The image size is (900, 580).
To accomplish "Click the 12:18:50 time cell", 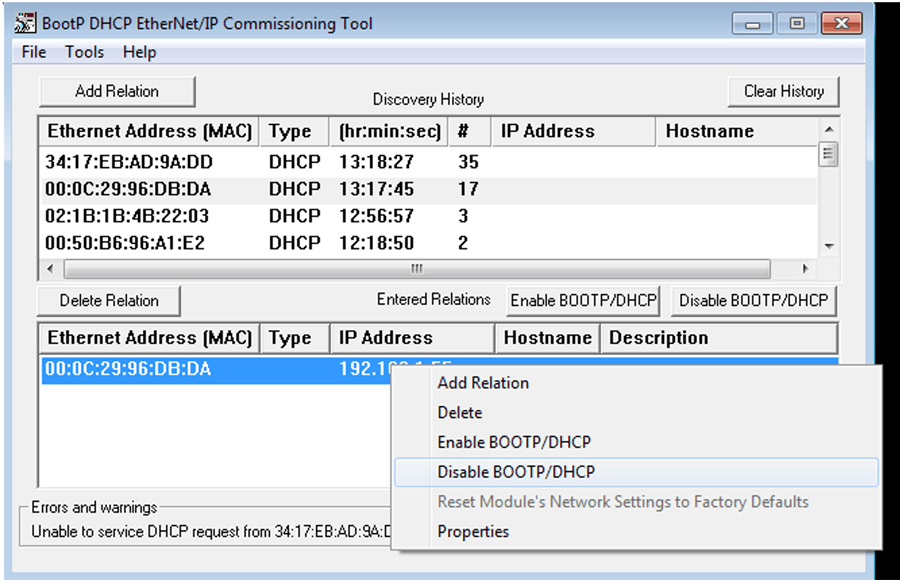I will tap(377, 243).
